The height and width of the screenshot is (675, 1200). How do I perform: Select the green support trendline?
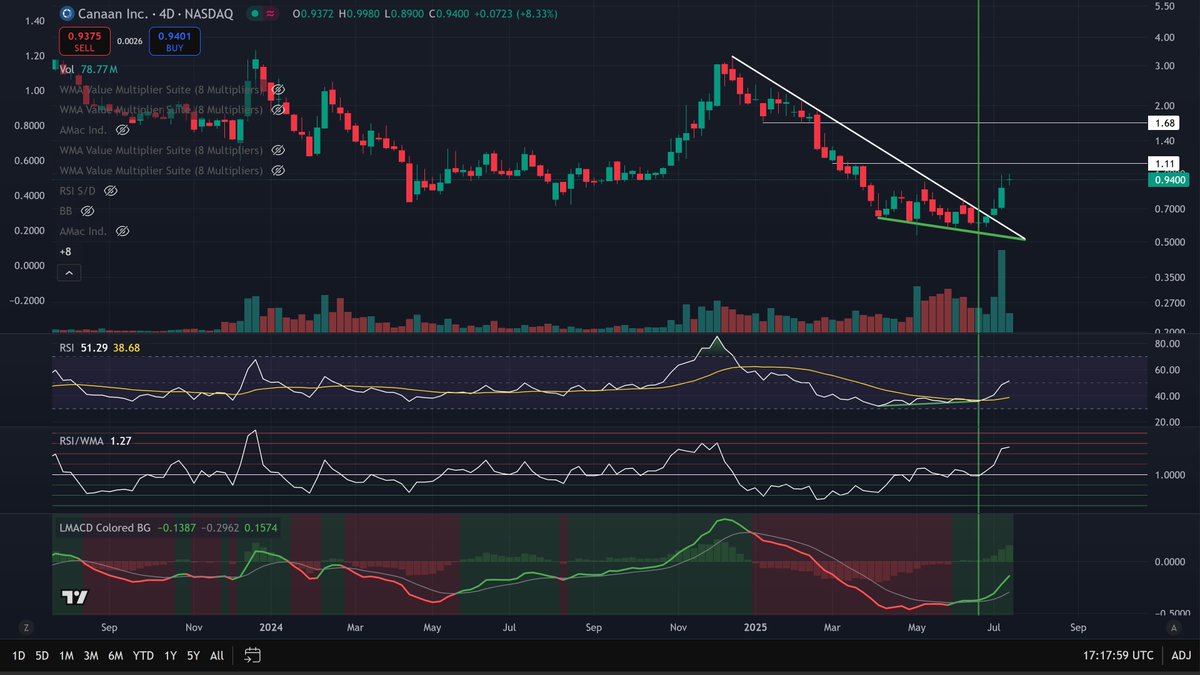tap(950, 229)
